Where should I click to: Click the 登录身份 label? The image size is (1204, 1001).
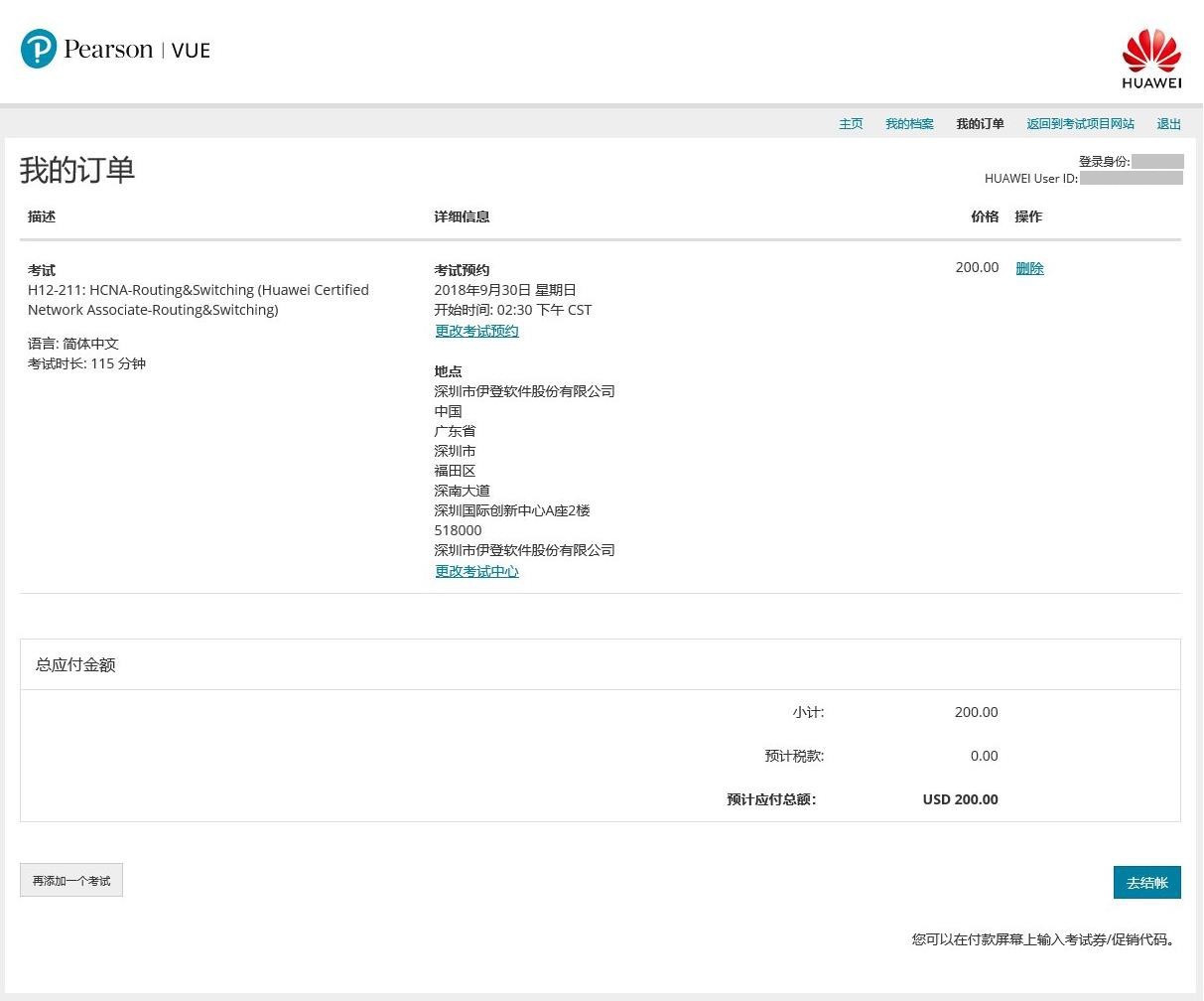pos(1105,161)
